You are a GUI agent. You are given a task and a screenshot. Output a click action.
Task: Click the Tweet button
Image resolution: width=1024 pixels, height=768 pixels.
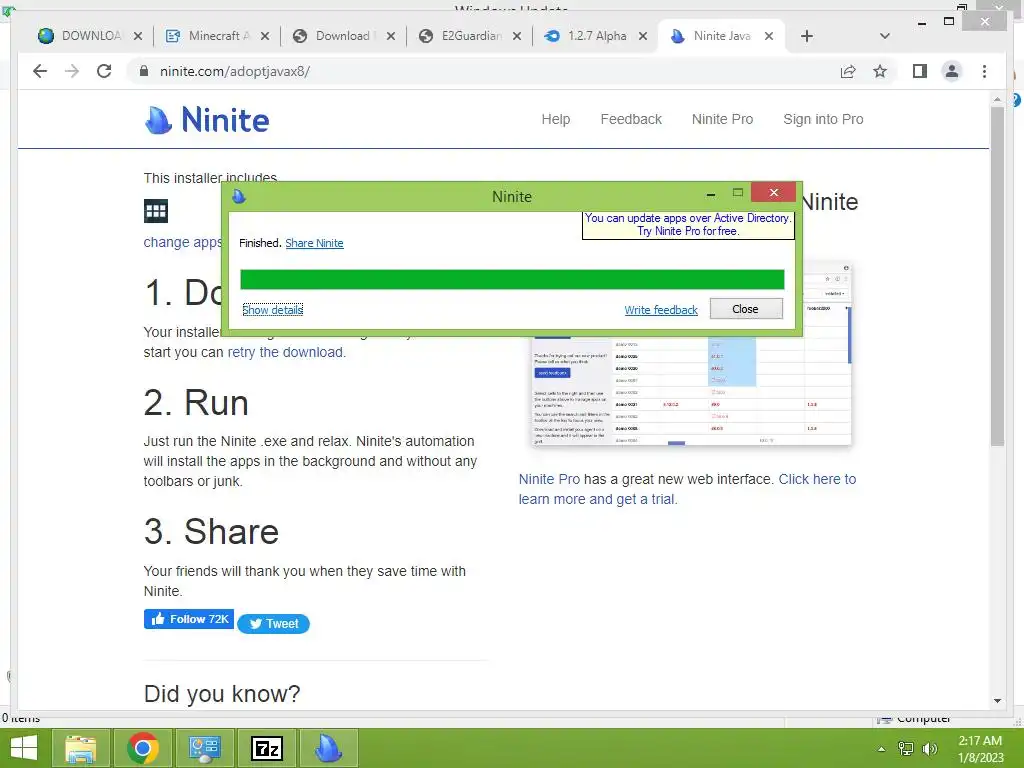point(274,624)
